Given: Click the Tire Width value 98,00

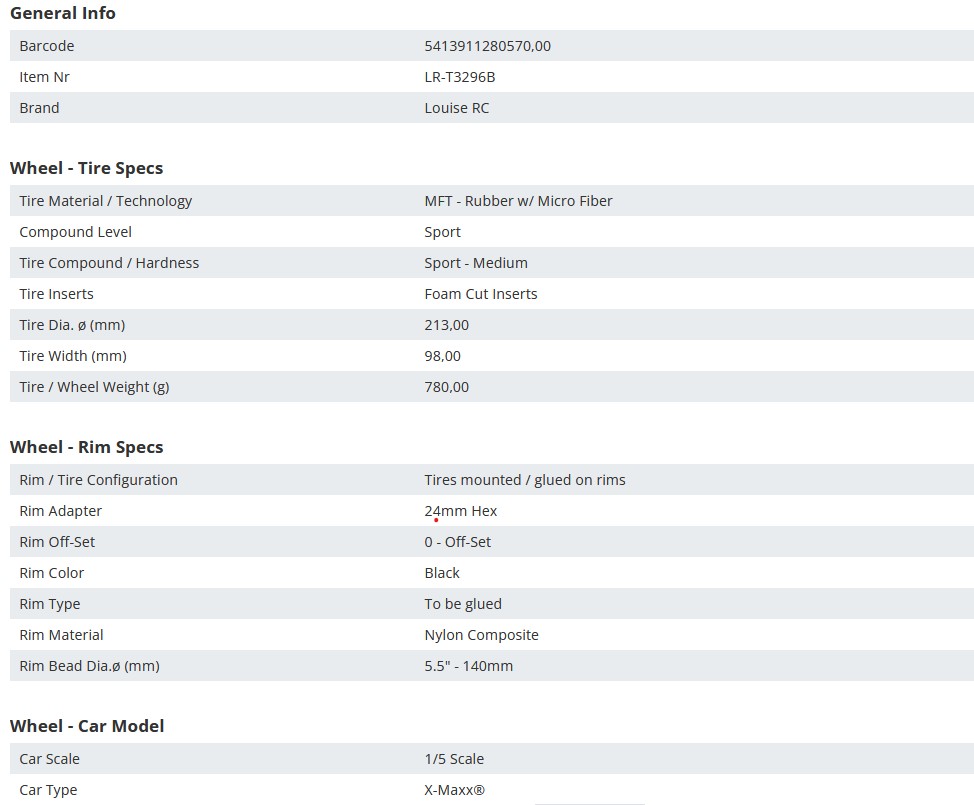Looking at the screenshot, I should point(442,357).
